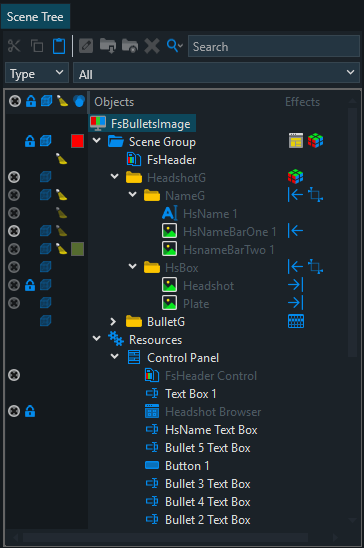Screen dimensions: 364x548
Task: Click the keyboard-grid effect icon beside BulletG
Action: (296, 321)
